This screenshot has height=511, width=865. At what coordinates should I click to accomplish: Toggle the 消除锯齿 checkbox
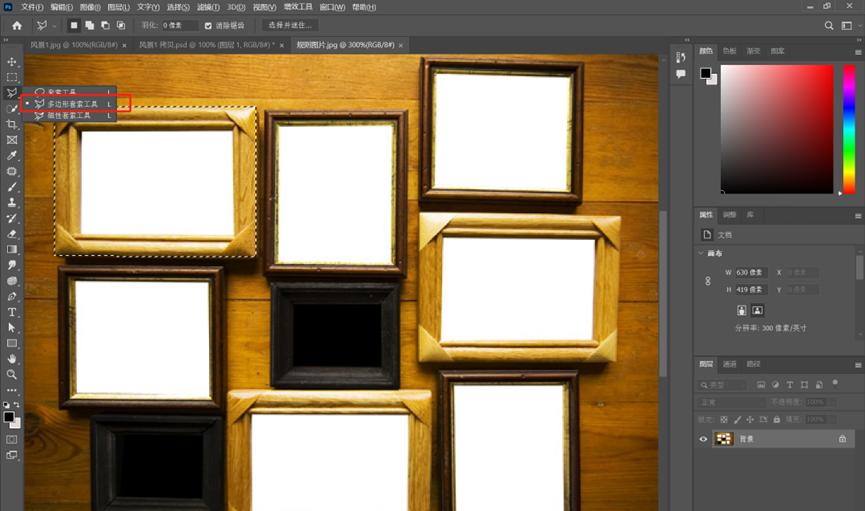[x=208, y=25]
